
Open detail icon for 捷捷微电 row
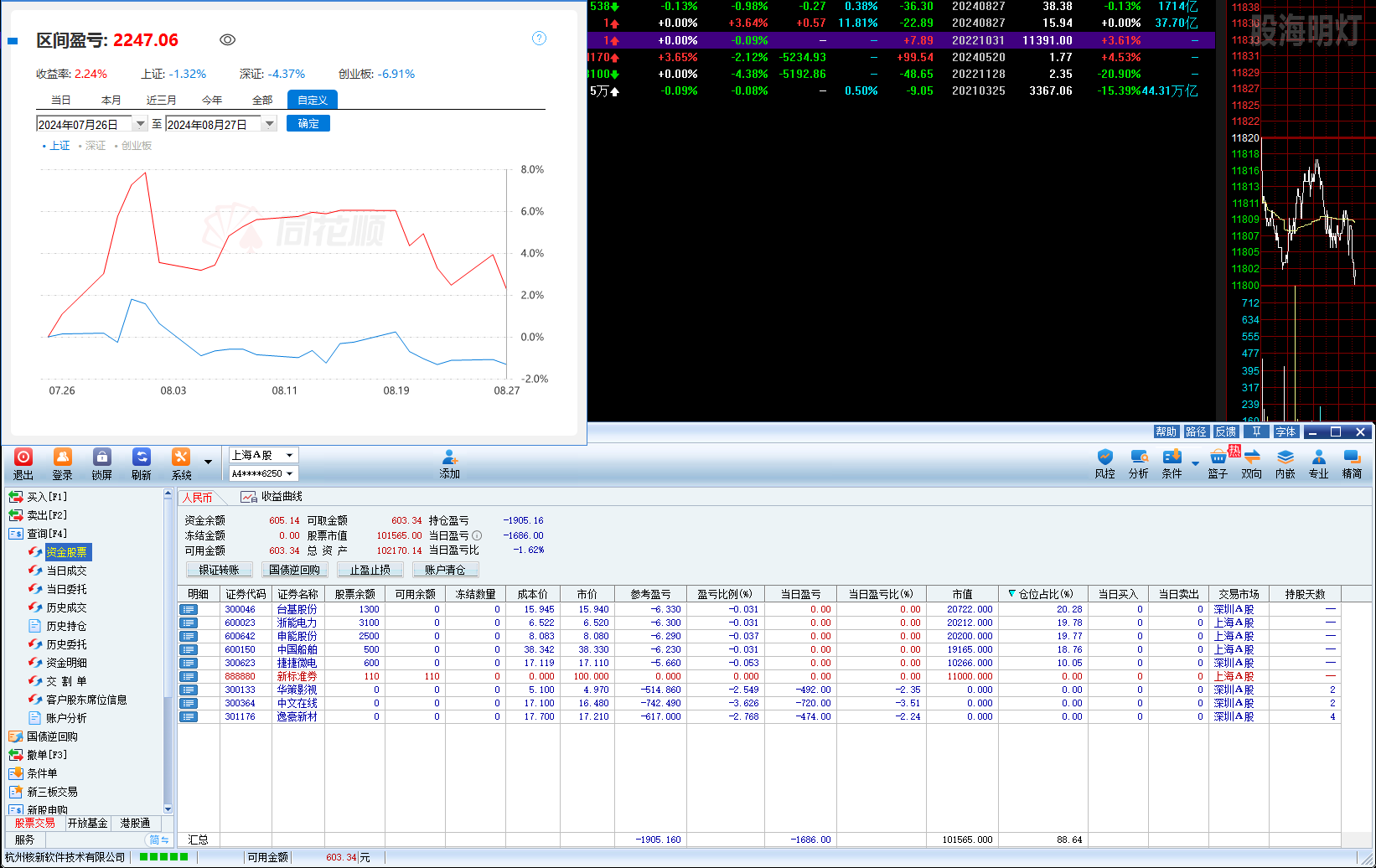coord(189,663)
